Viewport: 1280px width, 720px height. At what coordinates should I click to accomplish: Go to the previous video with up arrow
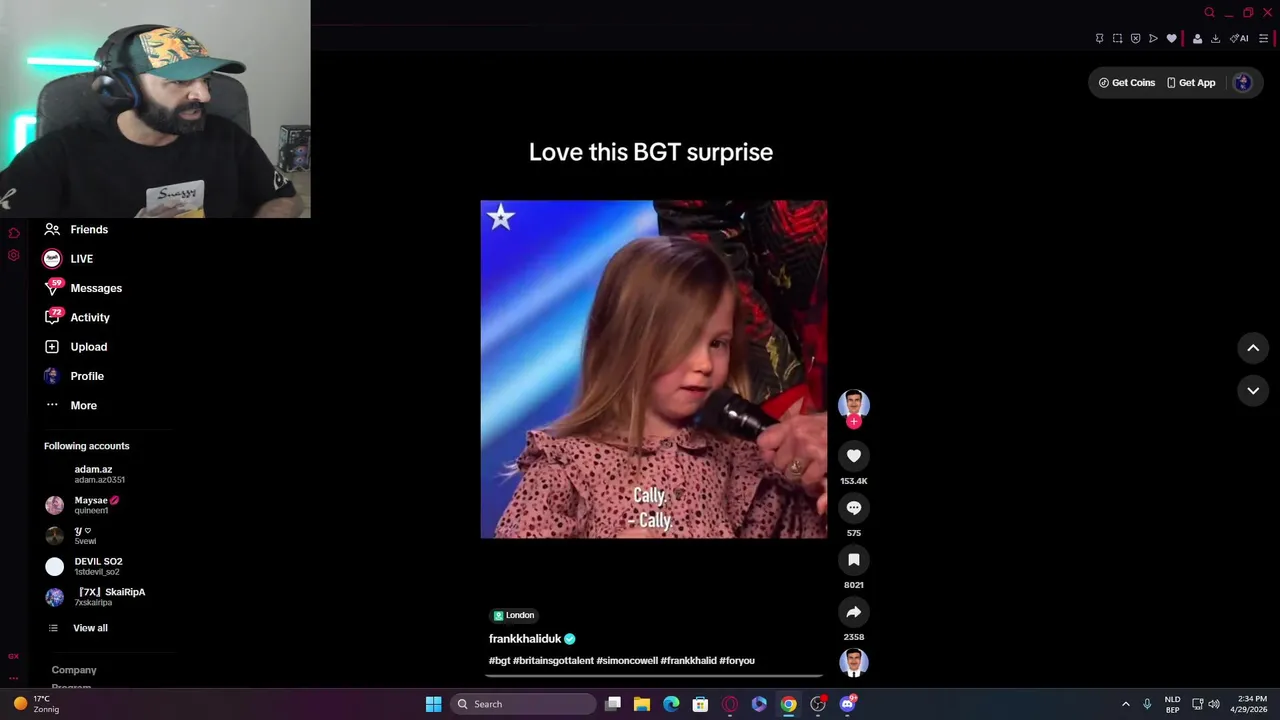point(1253,348)
